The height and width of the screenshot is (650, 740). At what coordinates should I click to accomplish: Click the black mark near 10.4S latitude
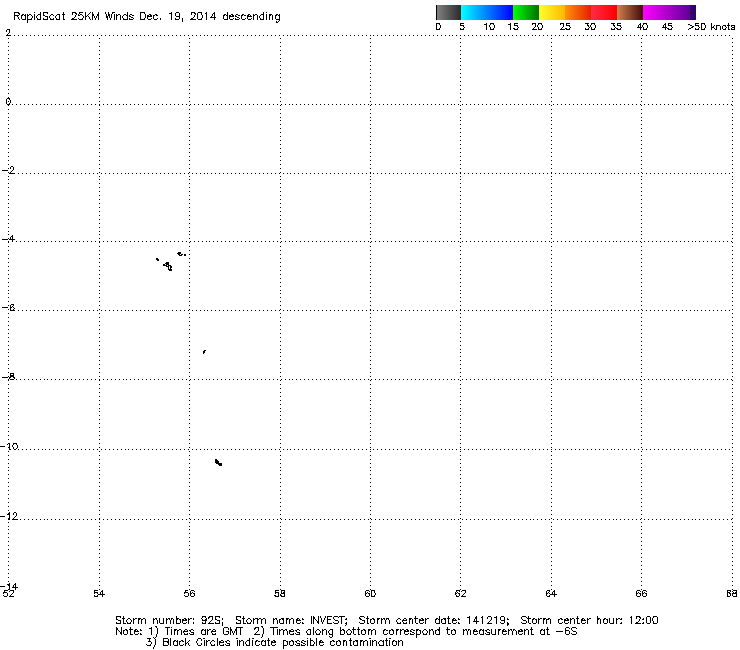tap(218, 463)
